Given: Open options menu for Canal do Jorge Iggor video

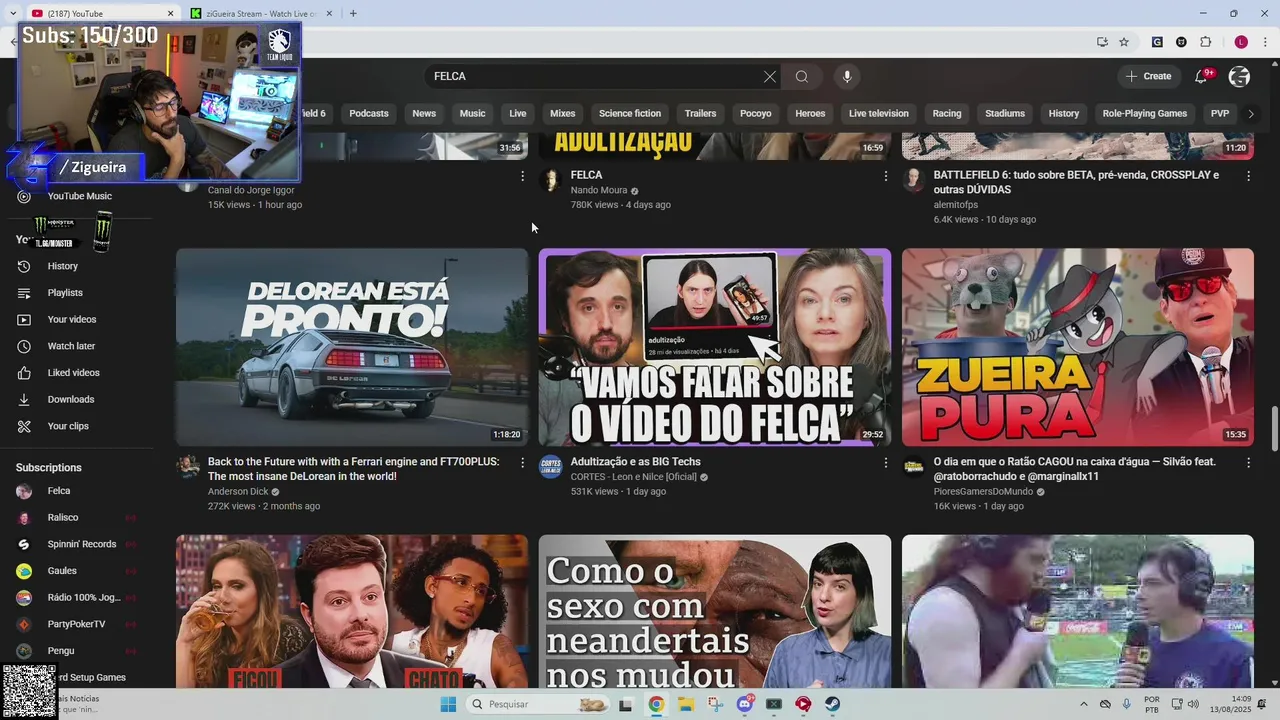Looking at the screenshot, I should point(522,176).
